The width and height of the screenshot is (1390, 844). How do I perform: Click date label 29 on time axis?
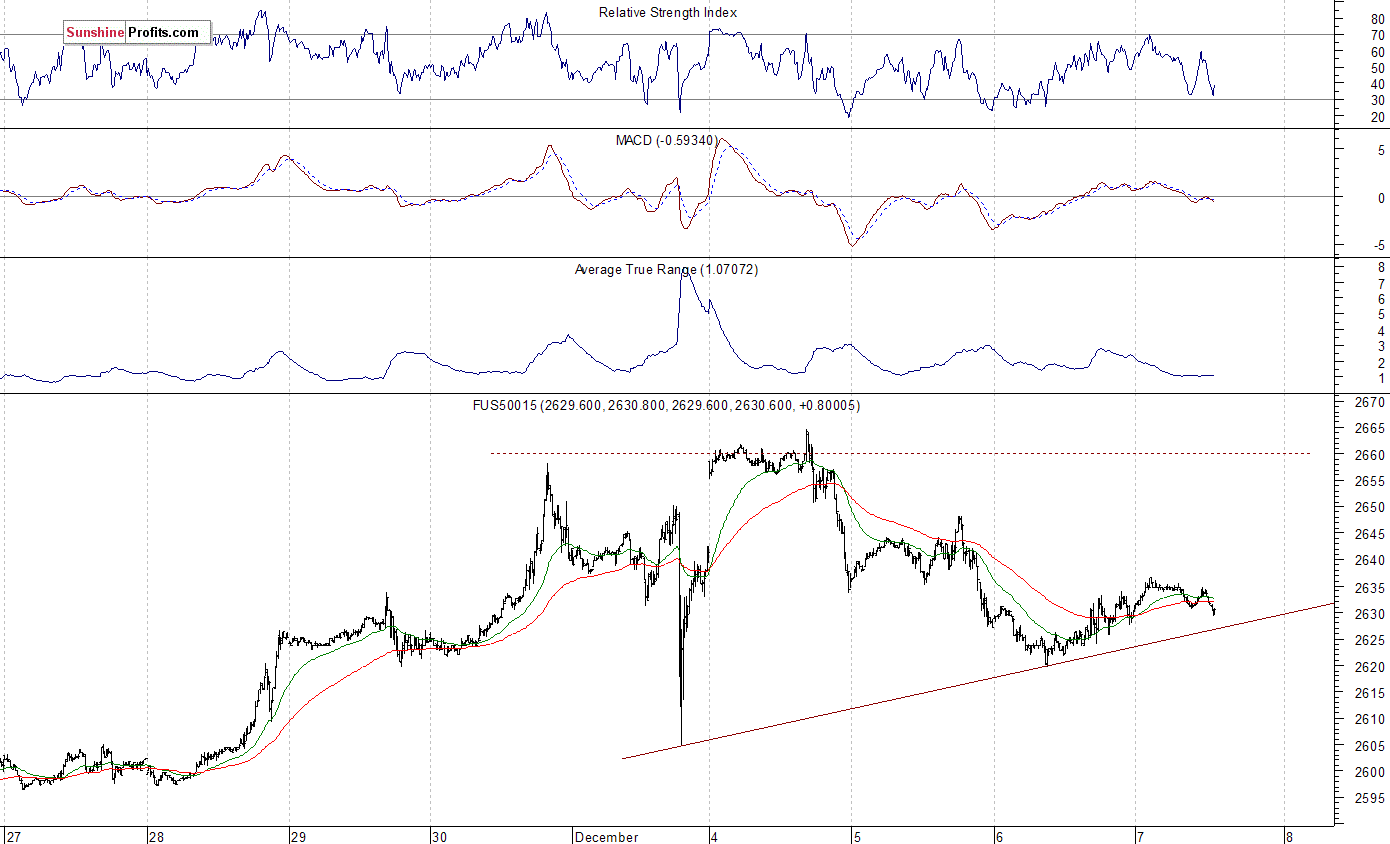coord(298,836)
